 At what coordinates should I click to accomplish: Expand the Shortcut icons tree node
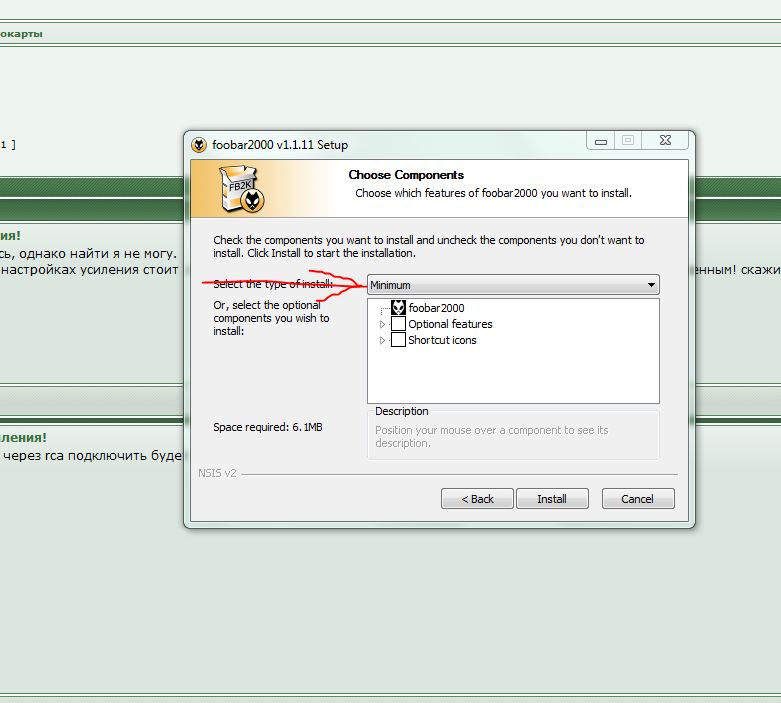pyautogui.click(x=382, y=340)
